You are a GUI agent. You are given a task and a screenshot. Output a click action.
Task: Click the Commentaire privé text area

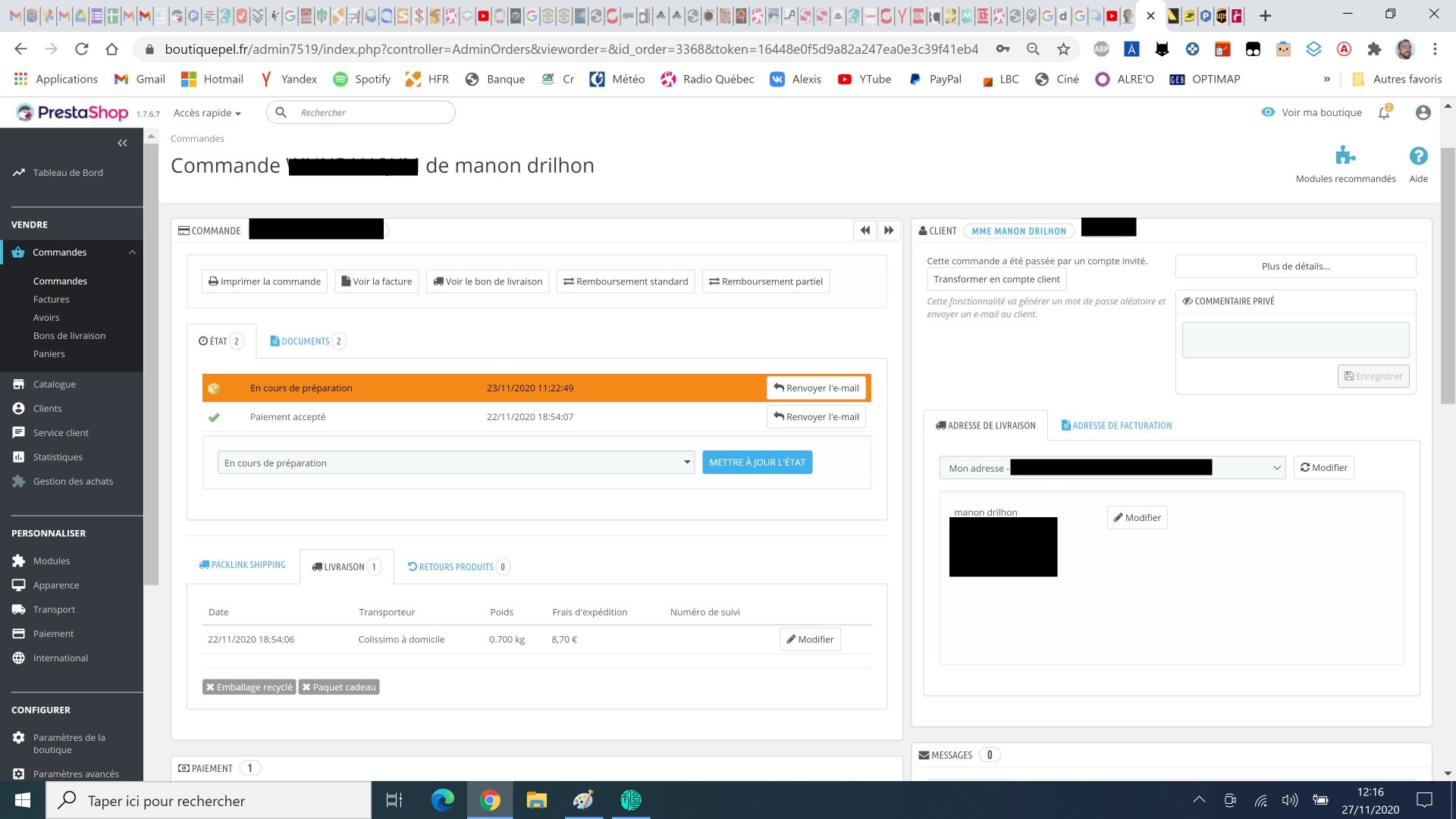(1295, 340)
